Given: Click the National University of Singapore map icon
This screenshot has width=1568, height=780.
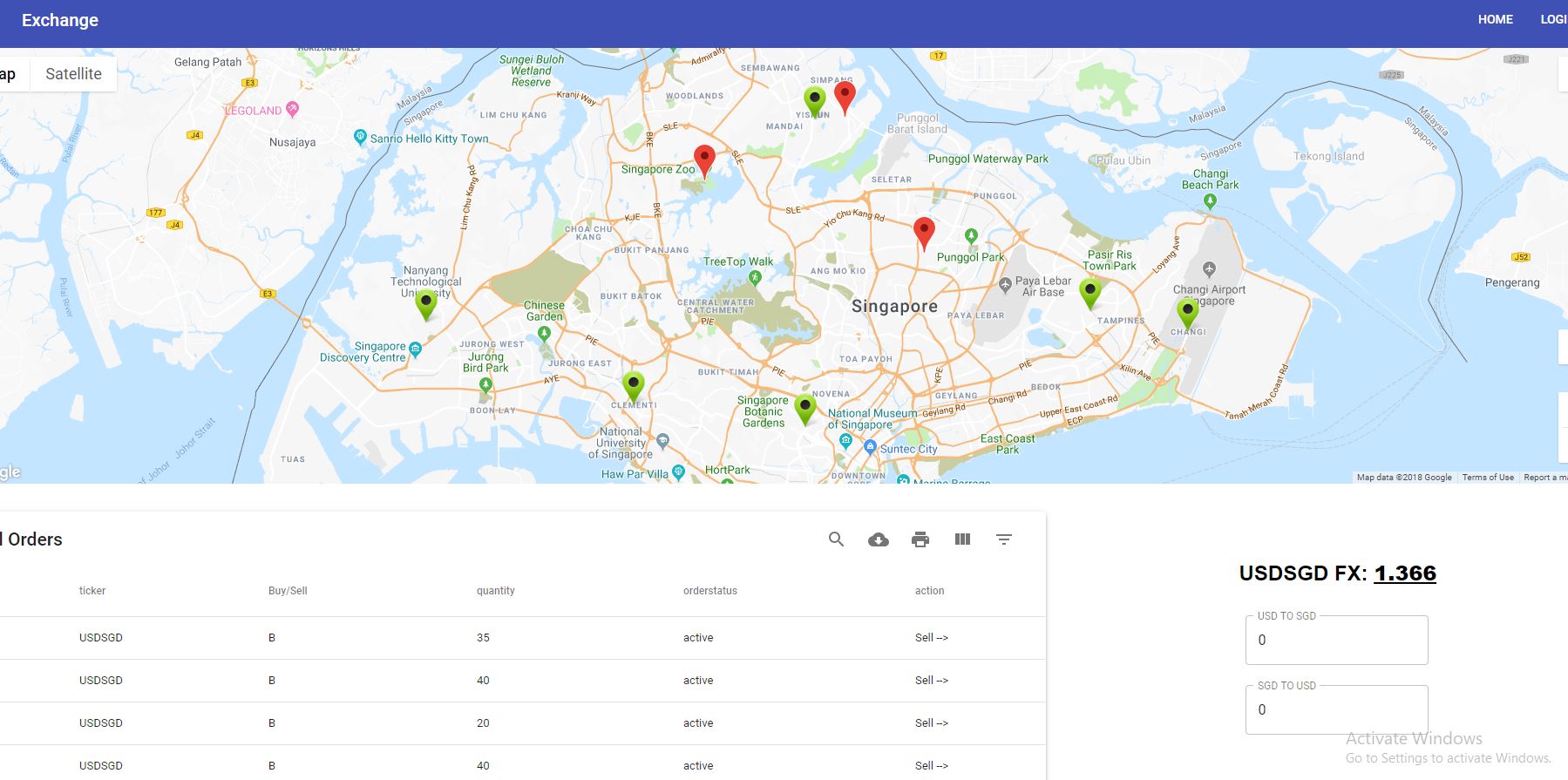Looking at the screenshot, I should [x=662, y=441].
